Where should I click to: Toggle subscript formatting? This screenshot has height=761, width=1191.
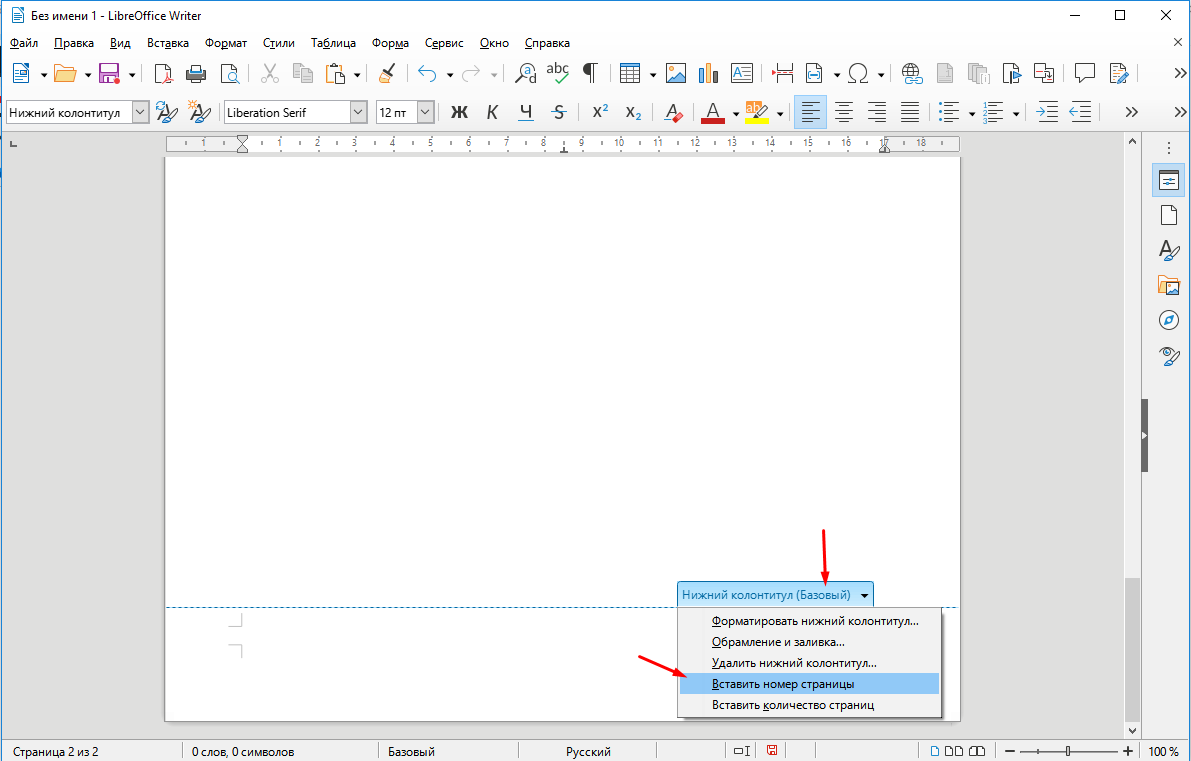pos(633,112)
